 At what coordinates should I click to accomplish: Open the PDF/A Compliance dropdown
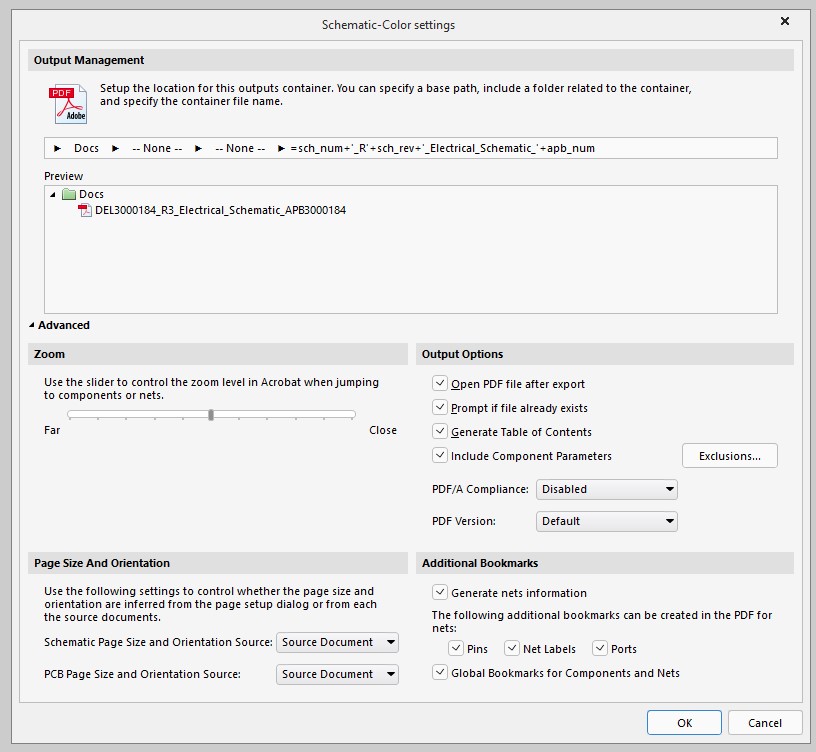(x=606, y=489)
